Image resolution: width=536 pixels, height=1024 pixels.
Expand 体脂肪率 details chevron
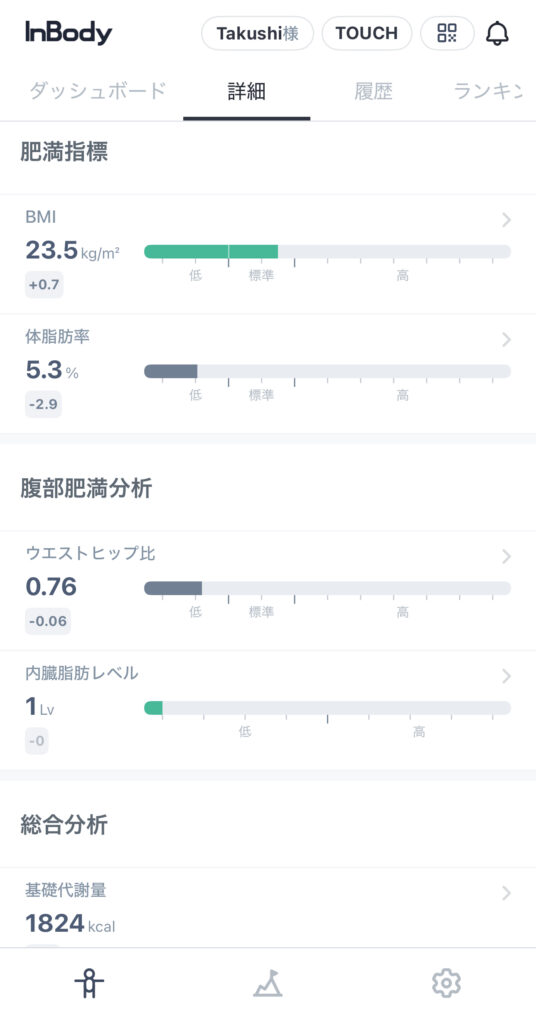pyautogui.click(x=507, y=340)
